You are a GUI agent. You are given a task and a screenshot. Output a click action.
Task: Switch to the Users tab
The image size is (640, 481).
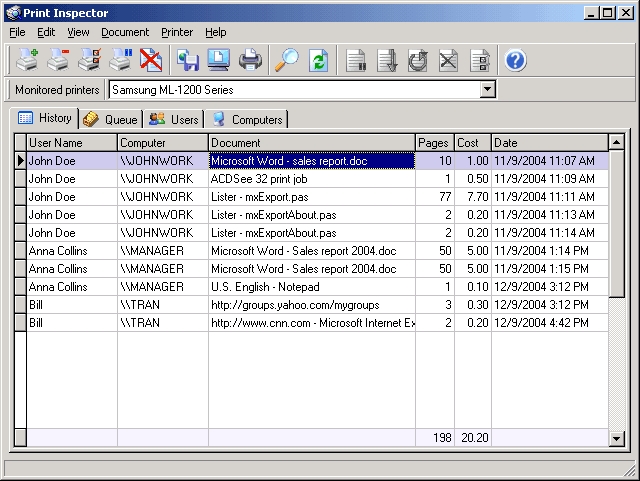click(x=174, y=119)
